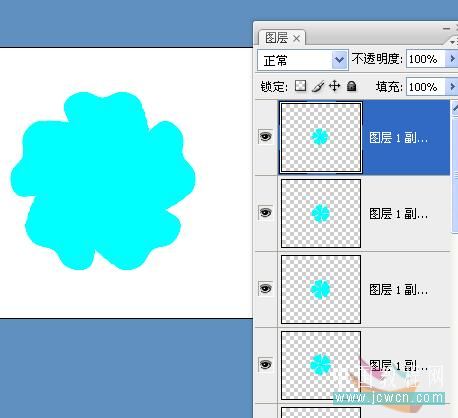The image size is (458, 418).
Task: Select the third 图层 1 副... layer name
Action: [x=398, y=289]
